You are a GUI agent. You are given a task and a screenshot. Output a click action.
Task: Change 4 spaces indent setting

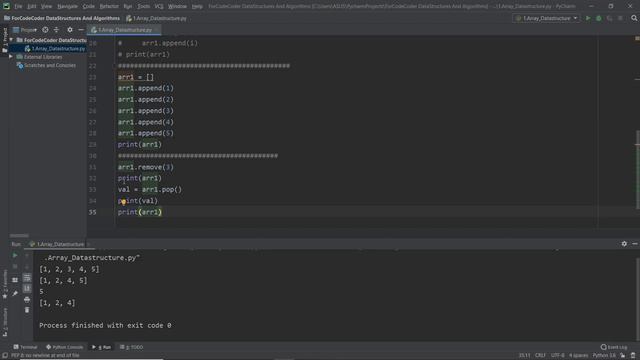point(578,356)
